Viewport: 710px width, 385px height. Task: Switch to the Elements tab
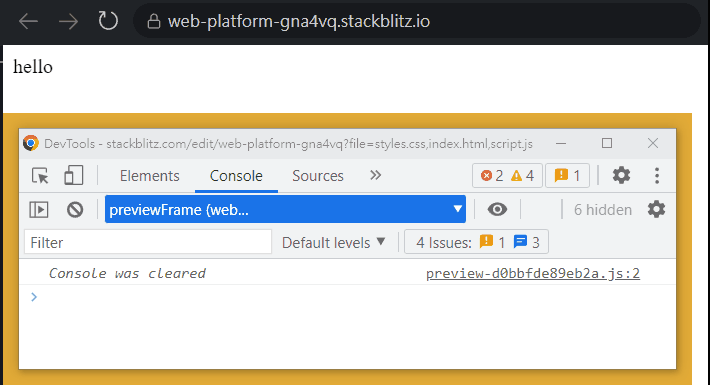149,176
